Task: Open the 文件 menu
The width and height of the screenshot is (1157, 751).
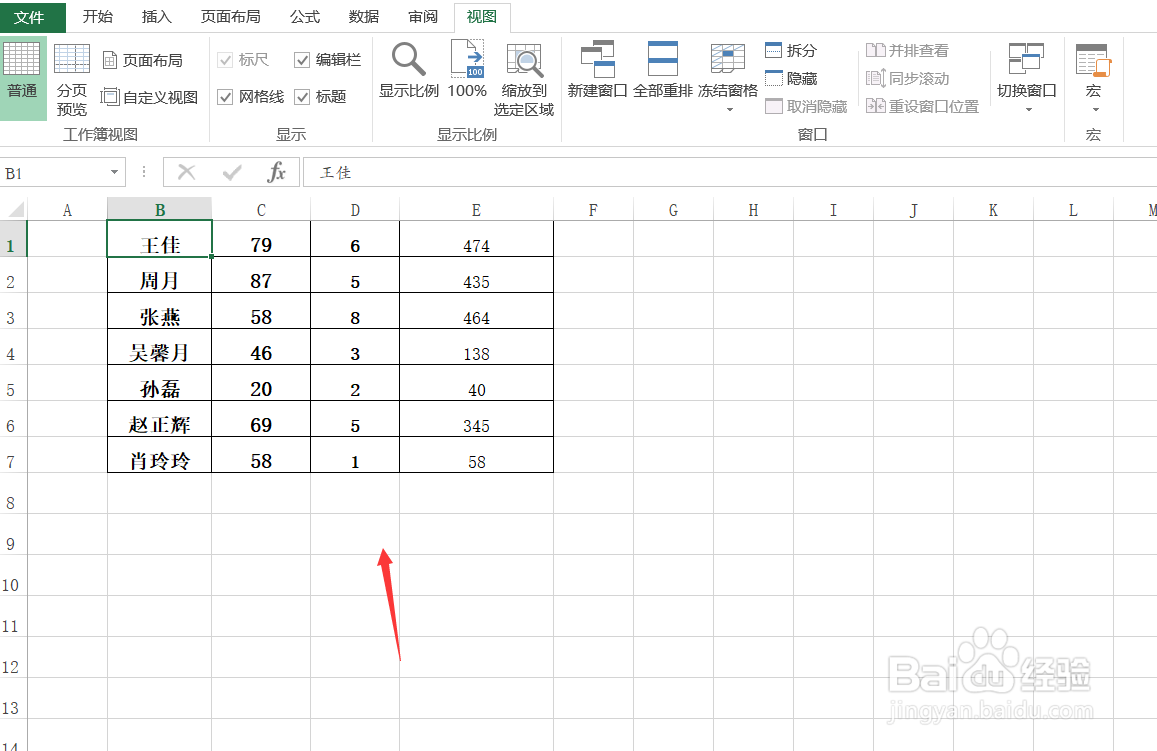Action: coord(31,16)
